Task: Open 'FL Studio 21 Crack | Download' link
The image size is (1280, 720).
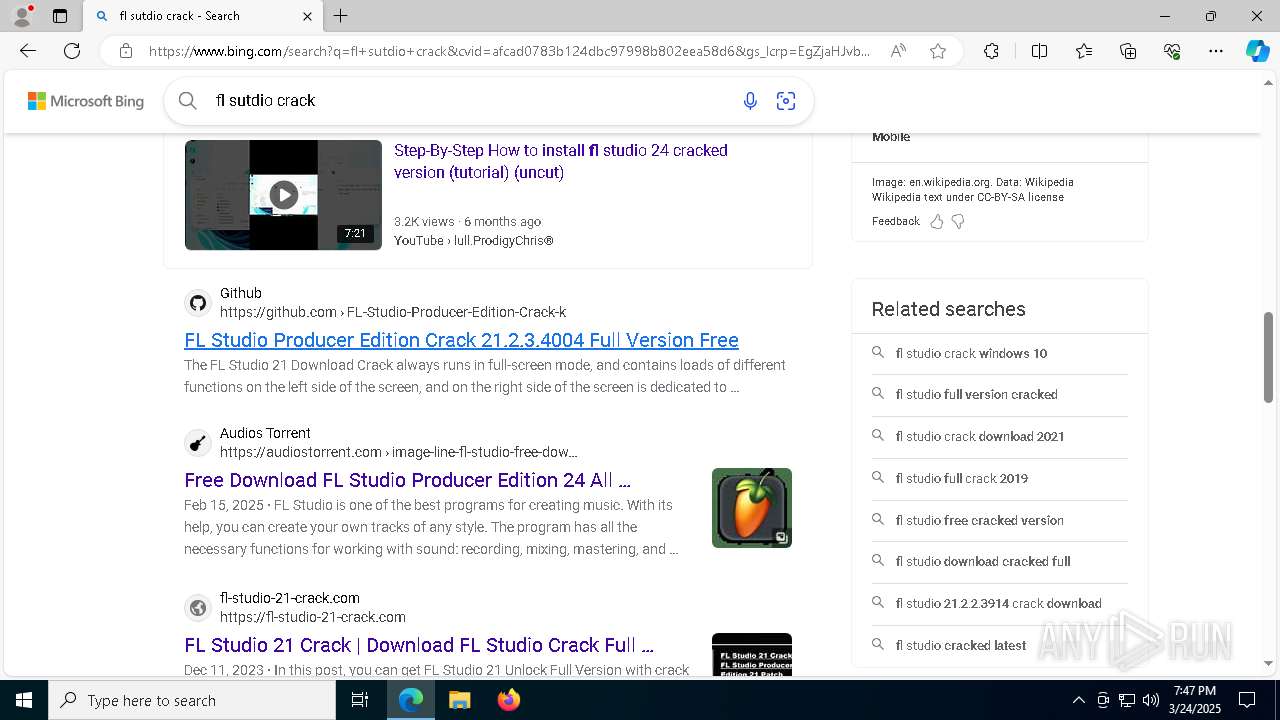Action: coord(419,645)
